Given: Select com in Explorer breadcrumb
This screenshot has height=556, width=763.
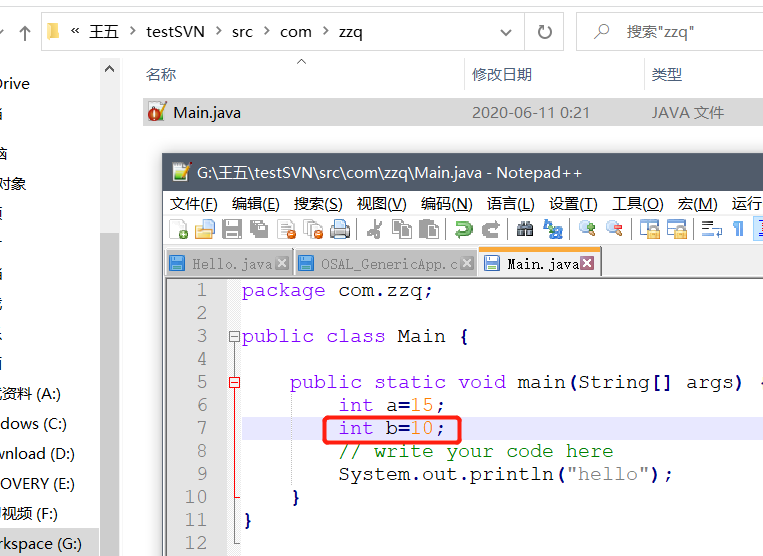Looking at the screenshot, I should [295, 33].
